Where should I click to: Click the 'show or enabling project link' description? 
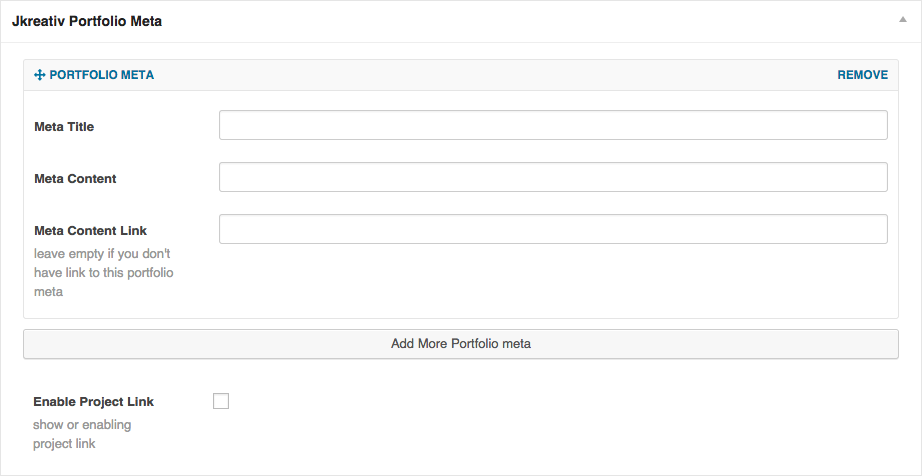tap(81, 434)
